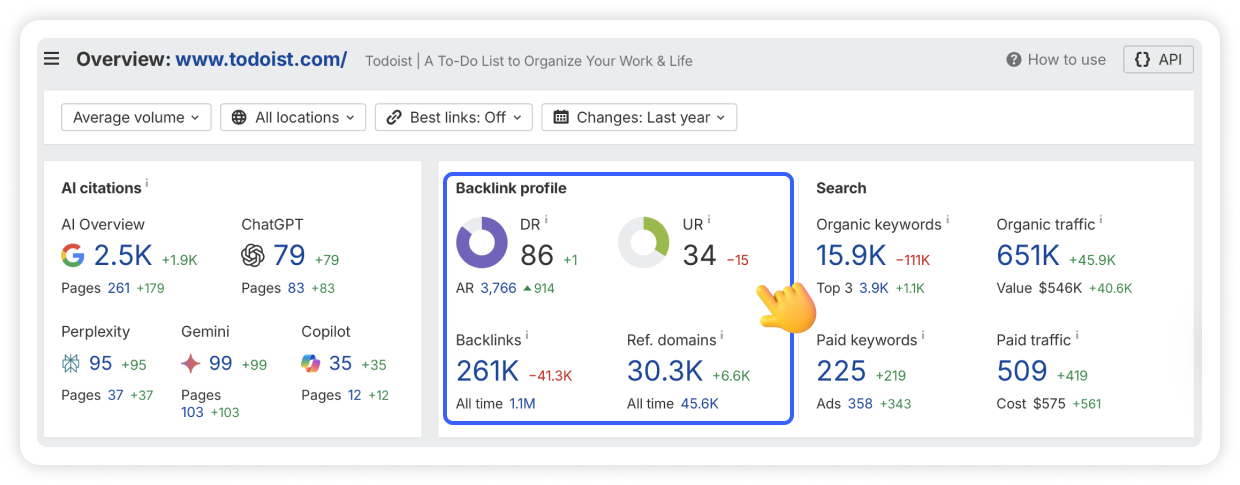Click the Gemini sparkle icon
Image resolution: width=1240 pixels, height=485 pixels.
pyautogui.click(x=191, y=363)
